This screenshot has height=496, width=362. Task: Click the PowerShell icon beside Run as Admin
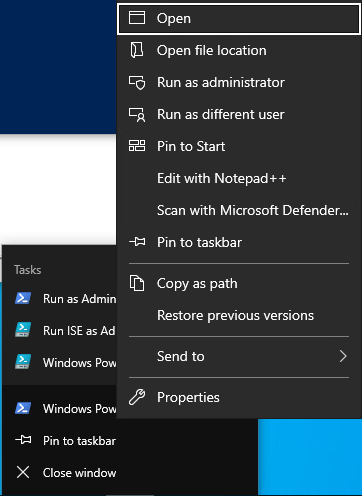[x=23, y=298]
